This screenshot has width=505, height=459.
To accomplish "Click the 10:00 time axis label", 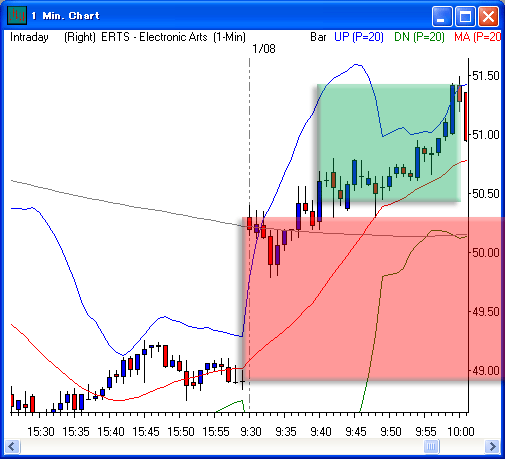I will click(461, 432).
